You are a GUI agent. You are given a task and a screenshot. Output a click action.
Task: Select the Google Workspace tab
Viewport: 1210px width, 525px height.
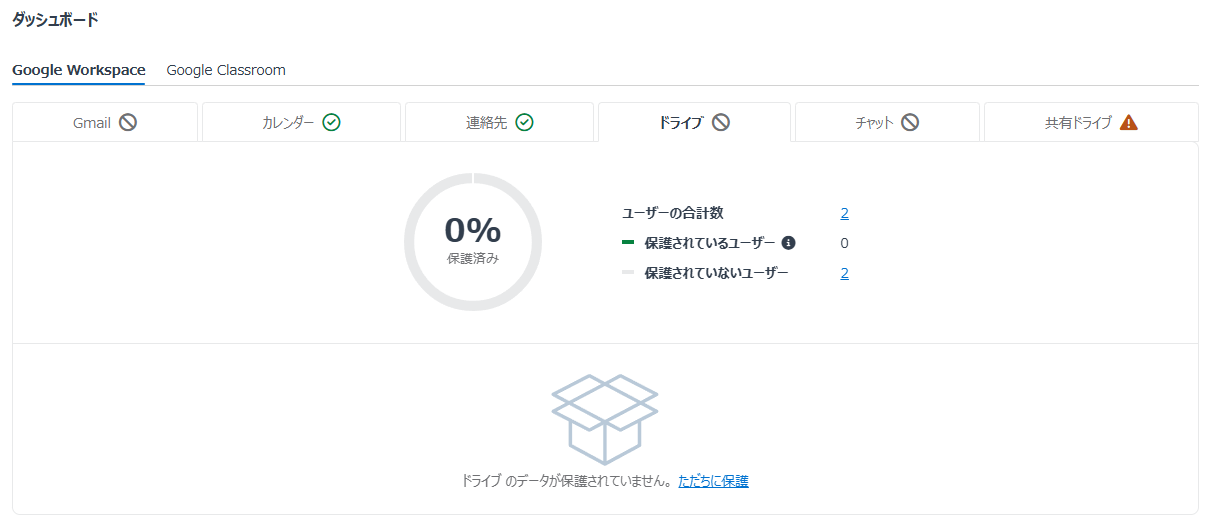(79, 70)
